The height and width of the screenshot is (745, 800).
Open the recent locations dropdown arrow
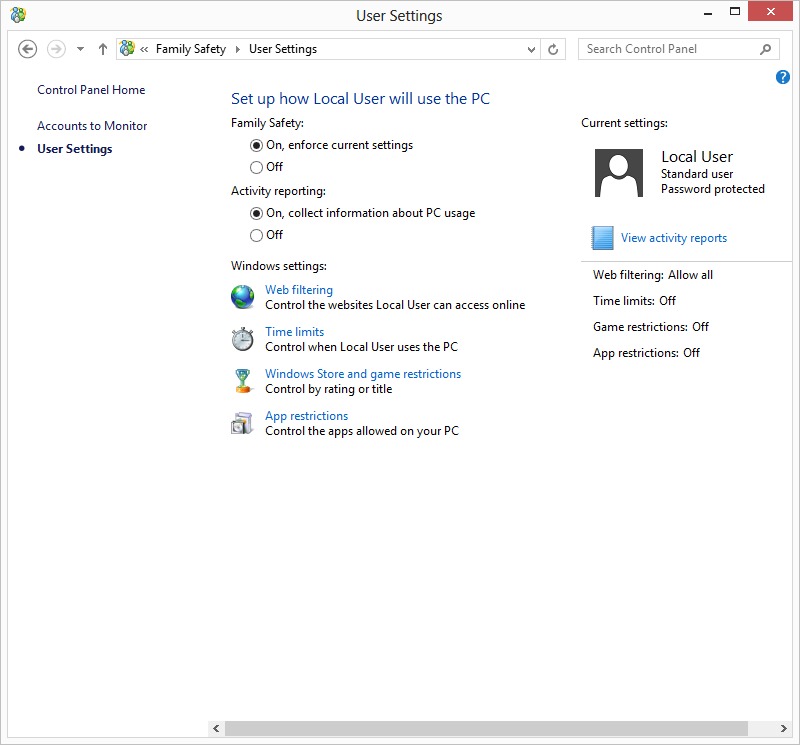[x=80, y=49]
